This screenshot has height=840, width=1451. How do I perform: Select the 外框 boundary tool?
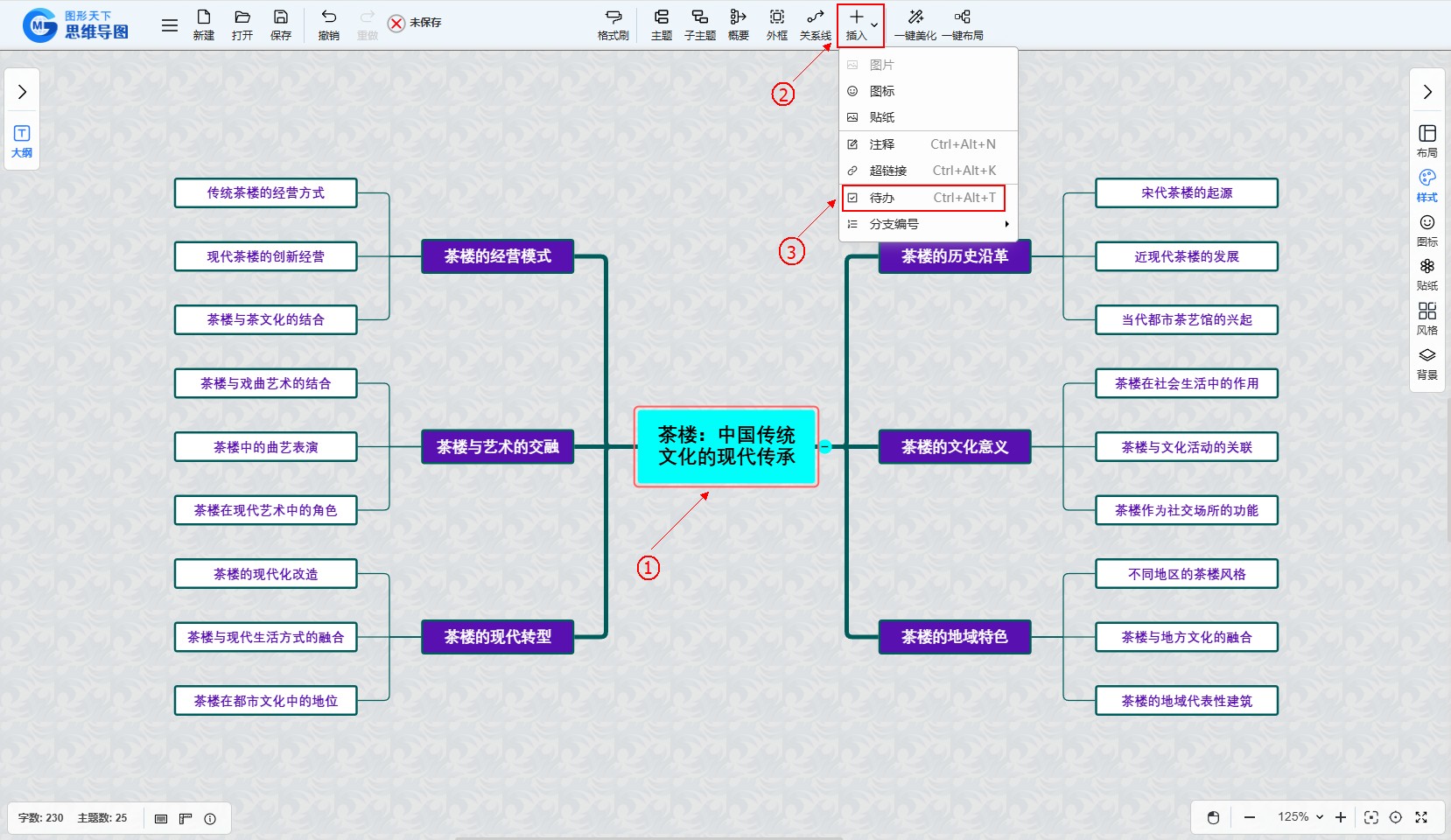776,24
